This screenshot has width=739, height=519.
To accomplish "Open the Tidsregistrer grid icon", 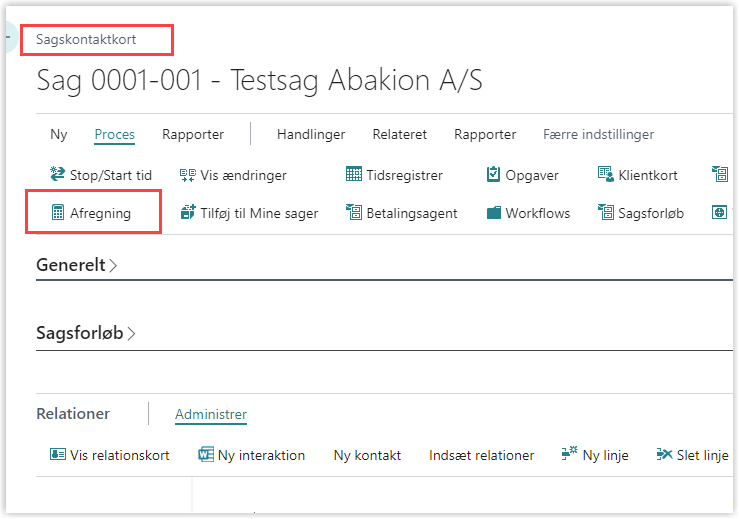I will [354, 175].
